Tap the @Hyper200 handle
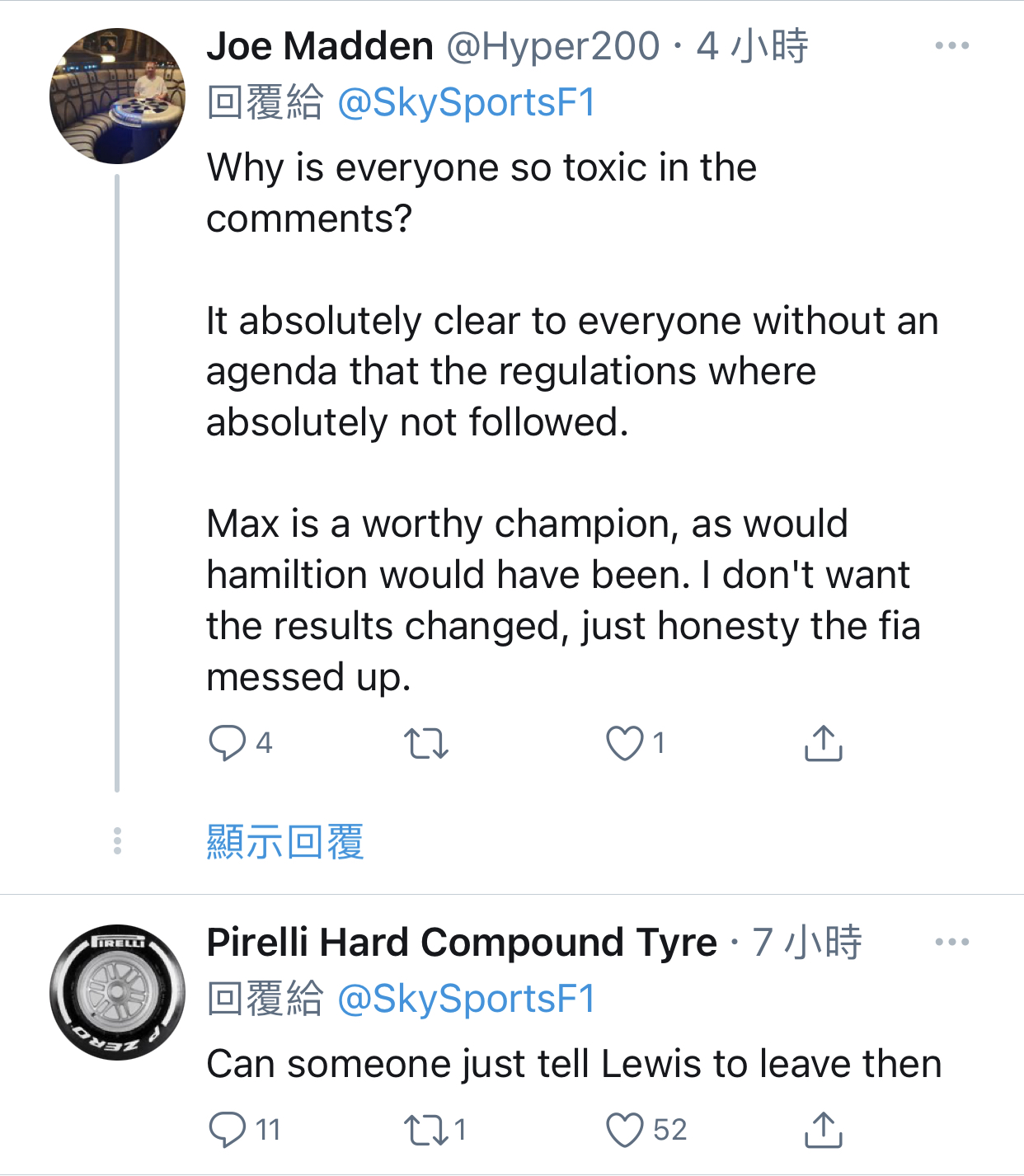This screenshot has width=1024, height=1176. pos(552,46)
